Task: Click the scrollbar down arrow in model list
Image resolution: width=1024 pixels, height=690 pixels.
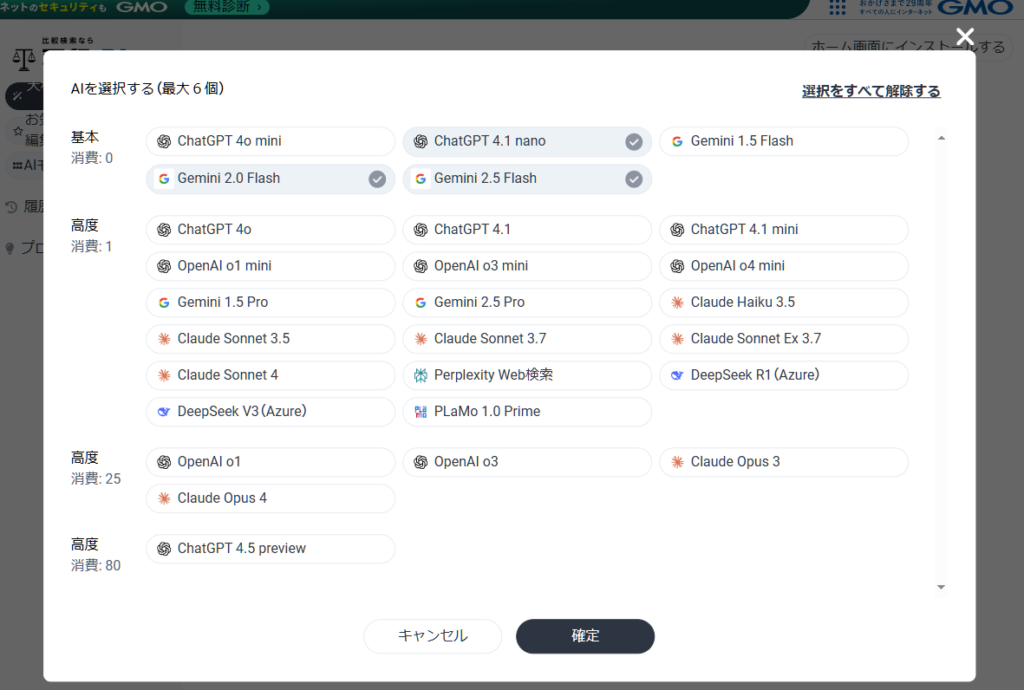Action: 941,587
